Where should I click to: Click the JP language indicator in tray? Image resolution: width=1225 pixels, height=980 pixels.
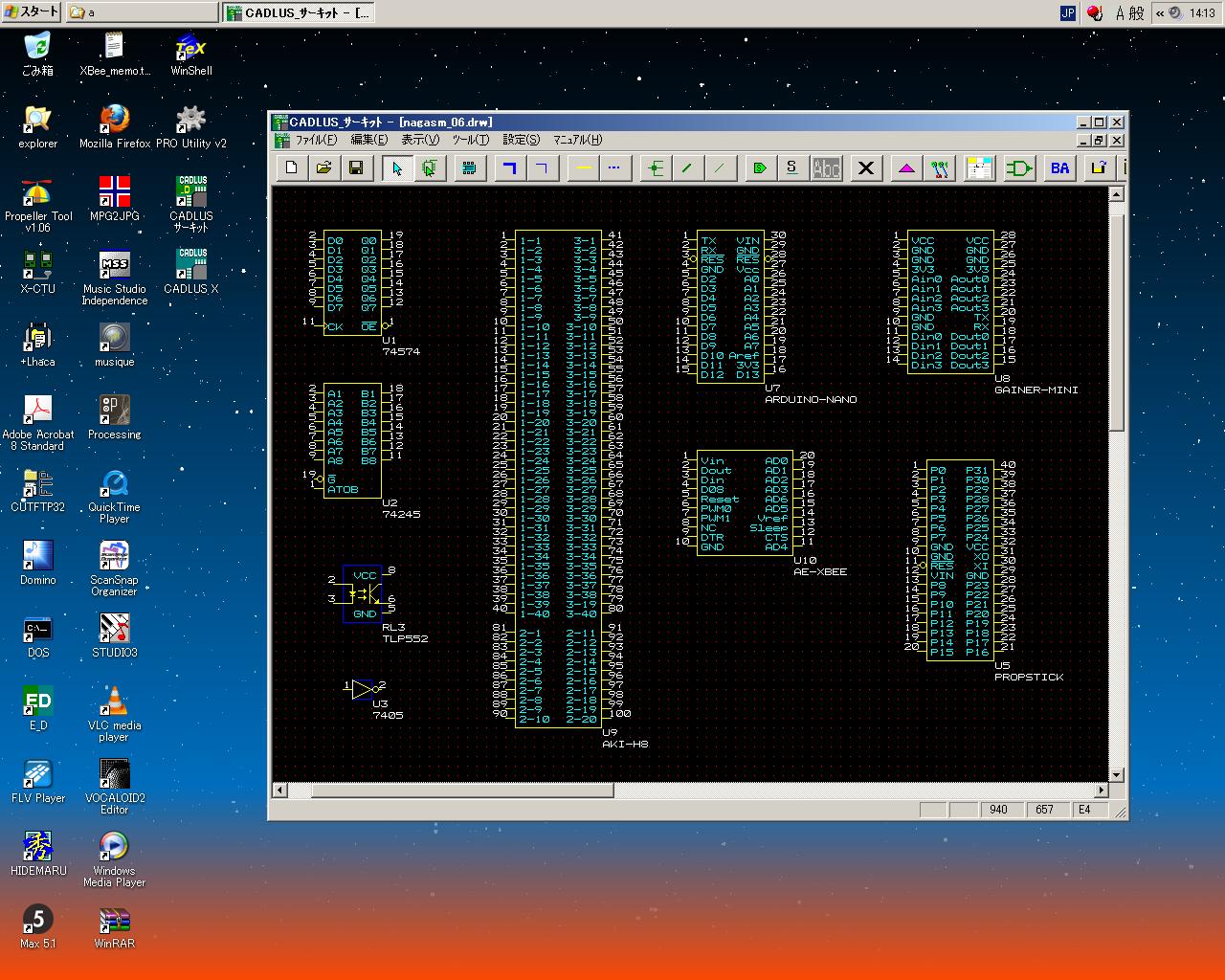point(1068,12)
